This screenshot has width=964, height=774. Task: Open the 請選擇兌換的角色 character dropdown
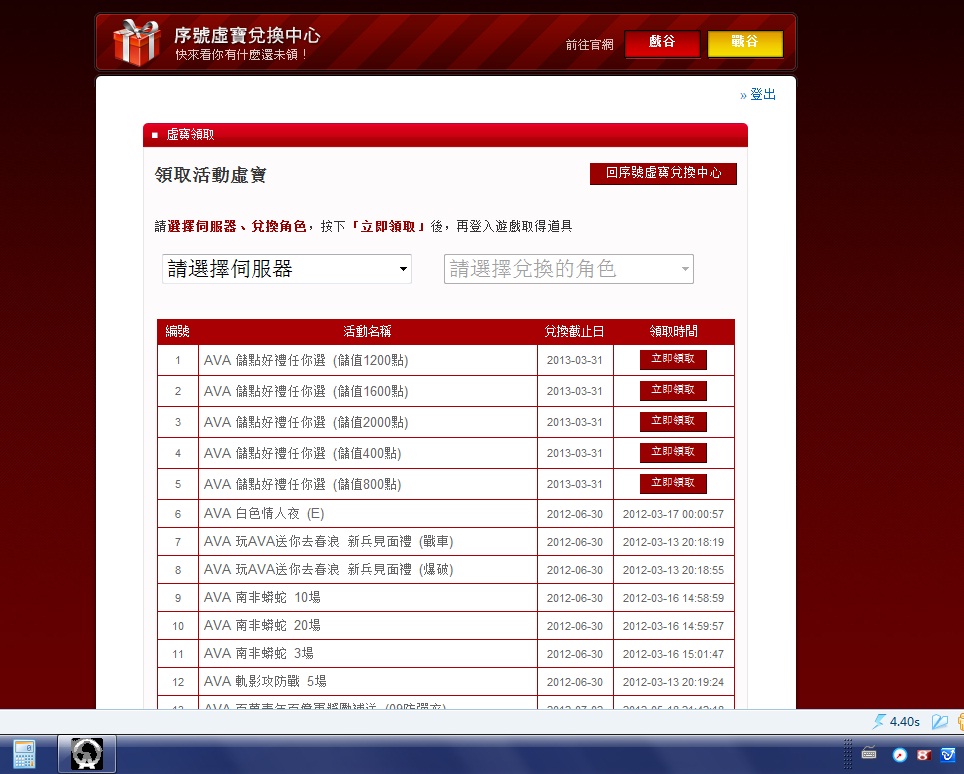569,269
